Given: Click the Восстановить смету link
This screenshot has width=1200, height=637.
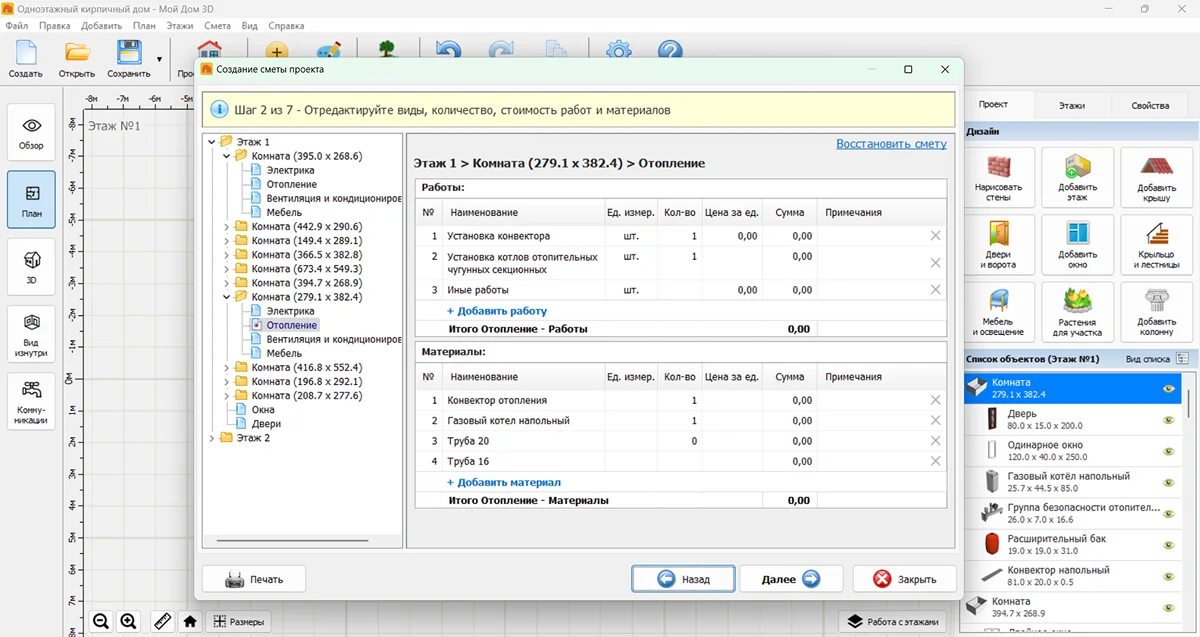Looking at the screenshot, I should pyautogui.click(x=891, y=144).
